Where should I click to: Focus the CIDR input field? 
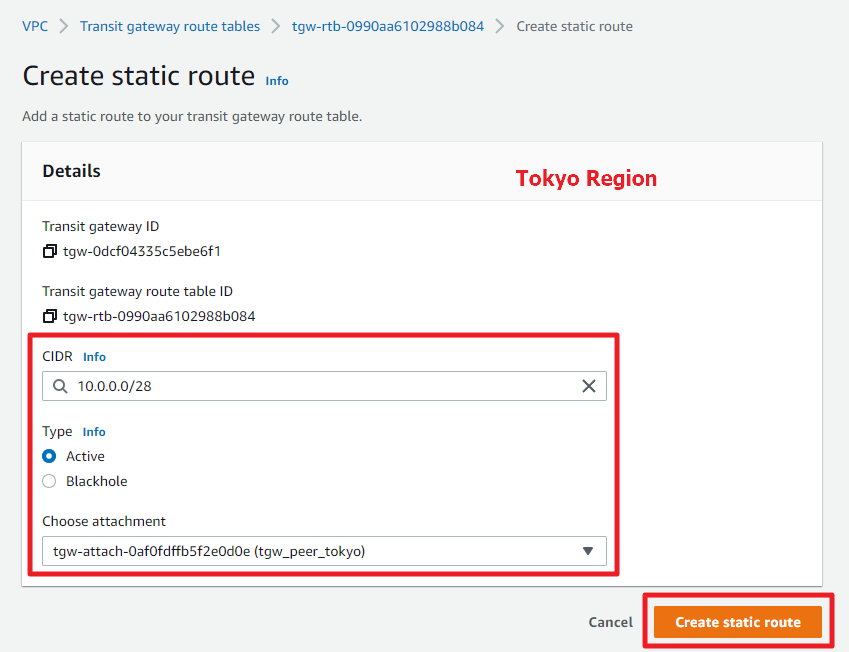[x=324, y=386]
